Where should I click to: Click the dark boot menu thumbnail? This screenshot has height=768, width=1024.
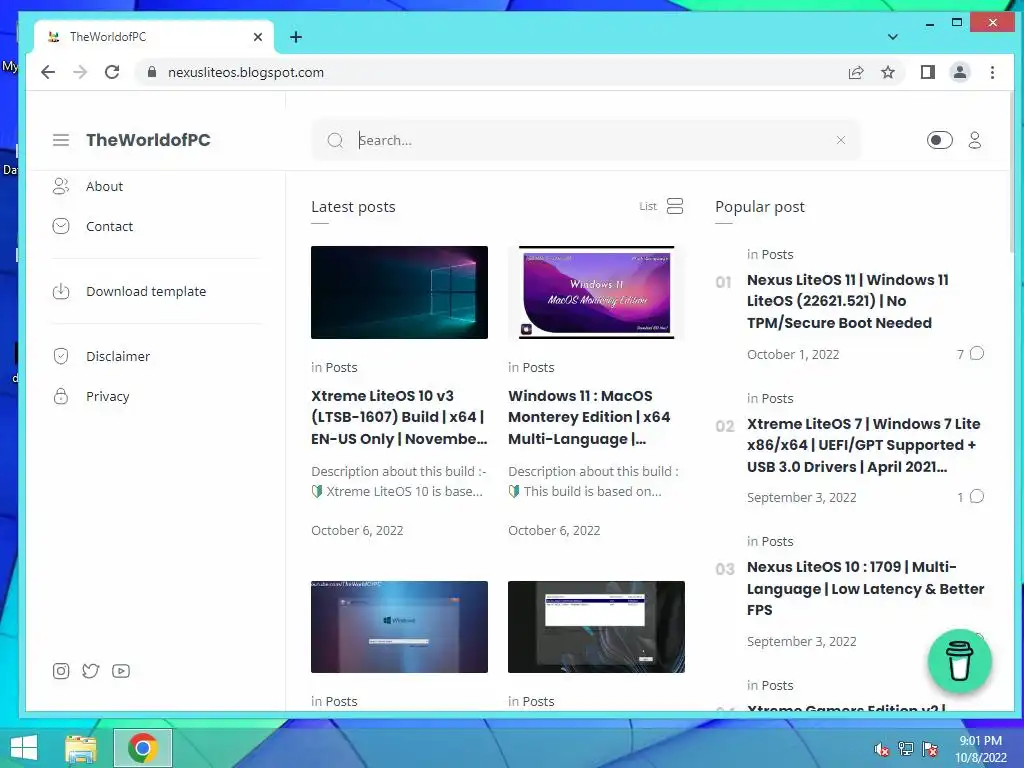tap(596, 627)
